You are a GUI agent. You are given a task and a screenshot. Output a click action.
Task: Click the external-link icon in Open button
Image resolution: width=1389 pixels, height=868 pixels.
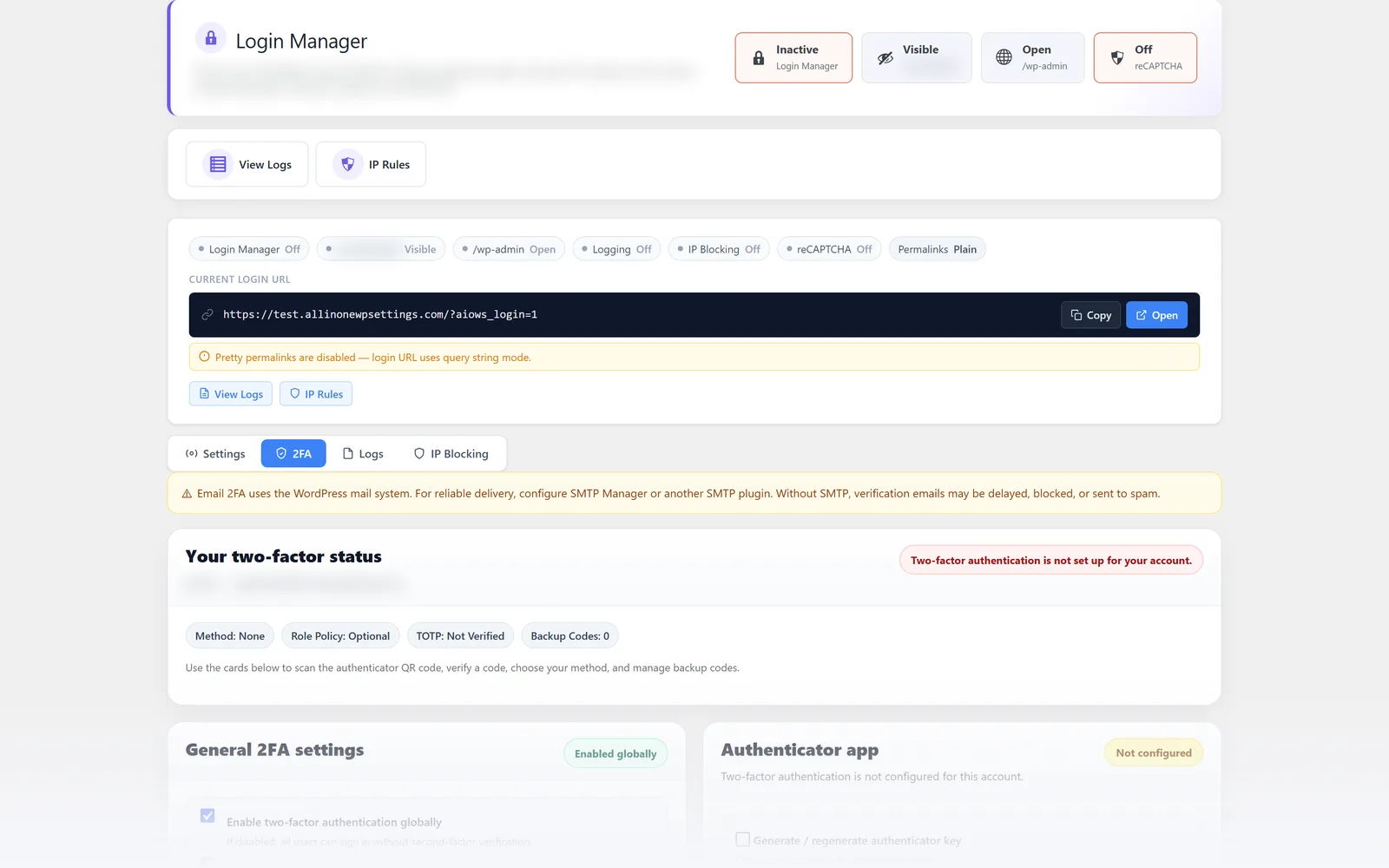tap(1142, 315)
